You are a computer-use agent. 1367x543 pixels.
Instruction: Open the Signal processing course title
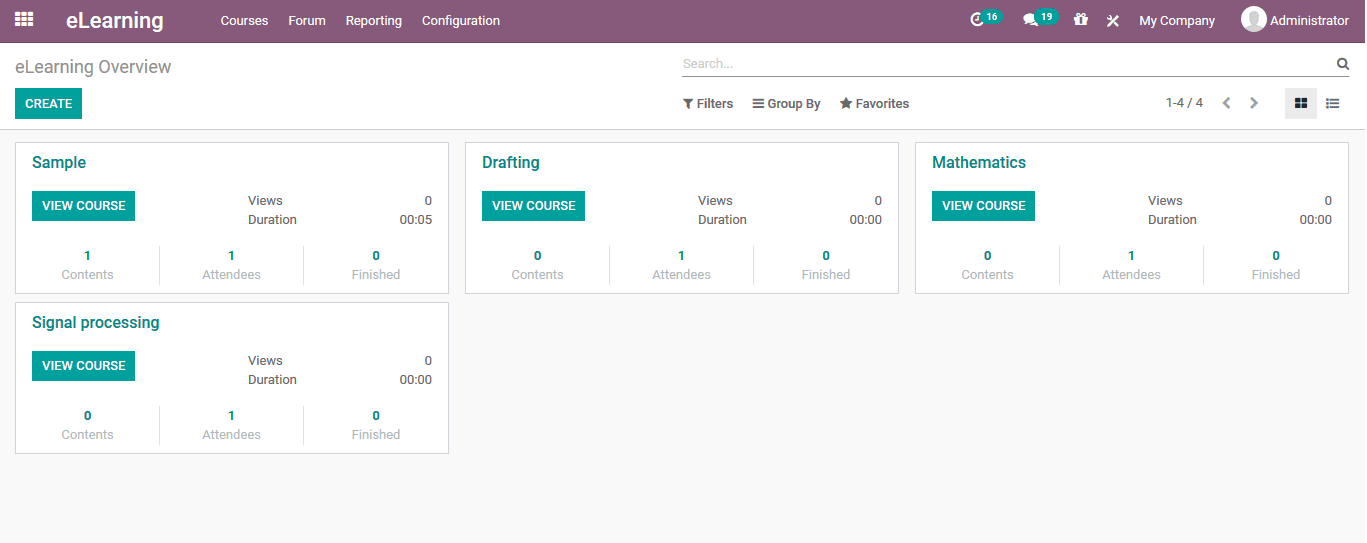coord(96,323)
